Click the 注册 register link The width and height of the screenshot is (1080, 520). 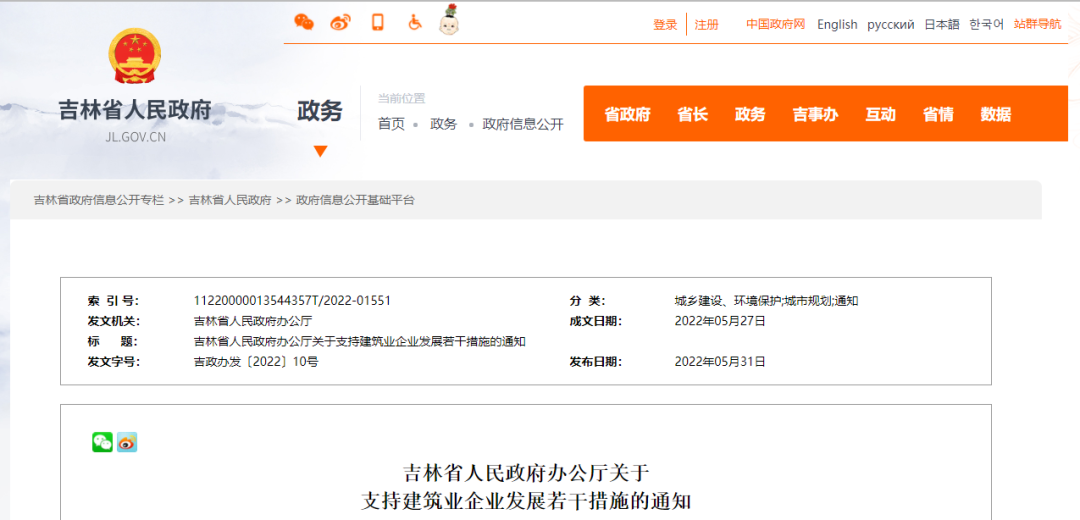707,24
